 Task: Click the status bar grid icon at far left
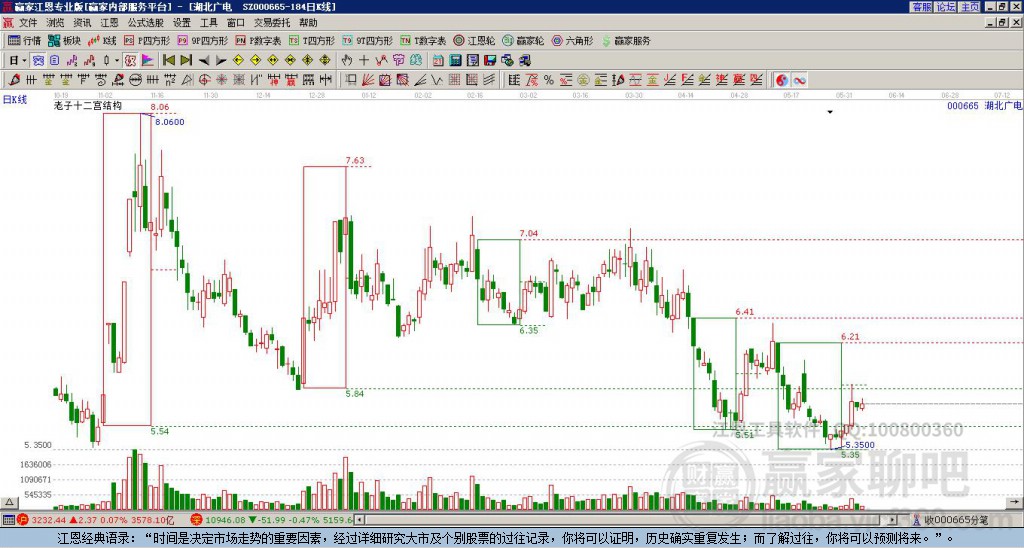point(8,520)
